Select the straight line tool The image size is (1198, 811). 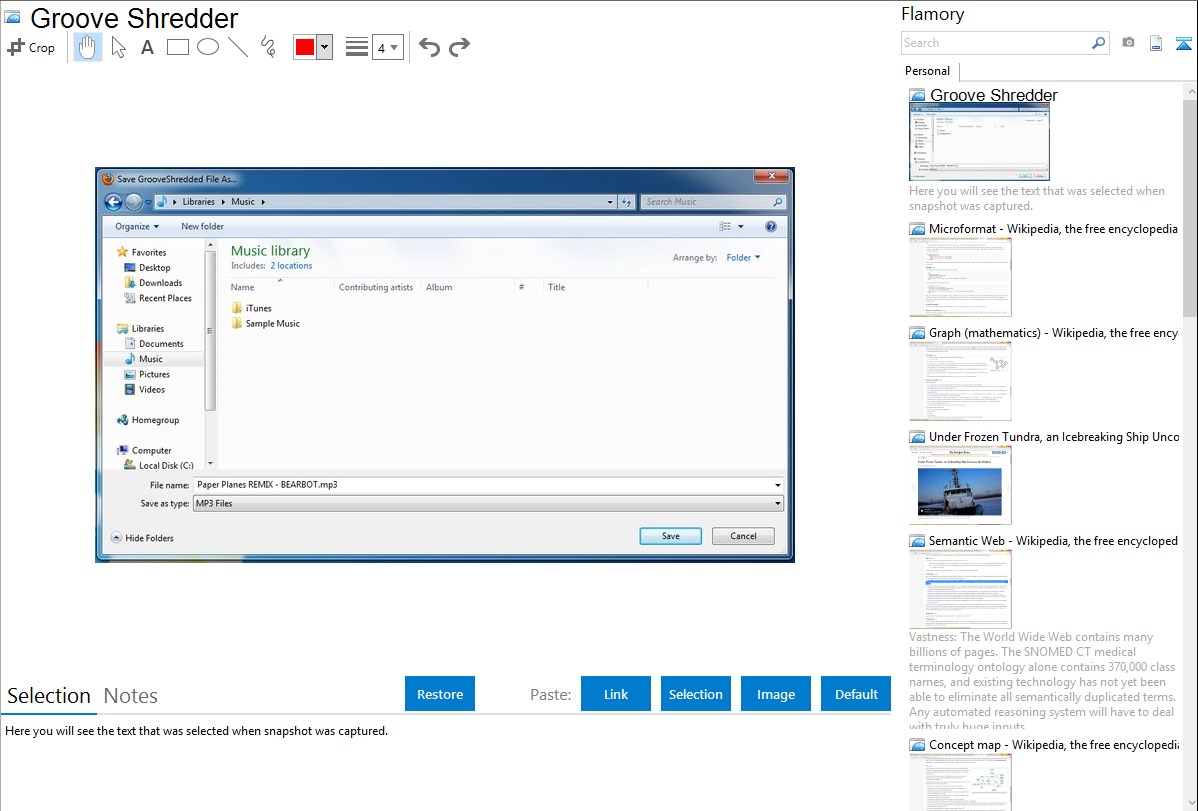pyautogui.click(x=238, y=47)
